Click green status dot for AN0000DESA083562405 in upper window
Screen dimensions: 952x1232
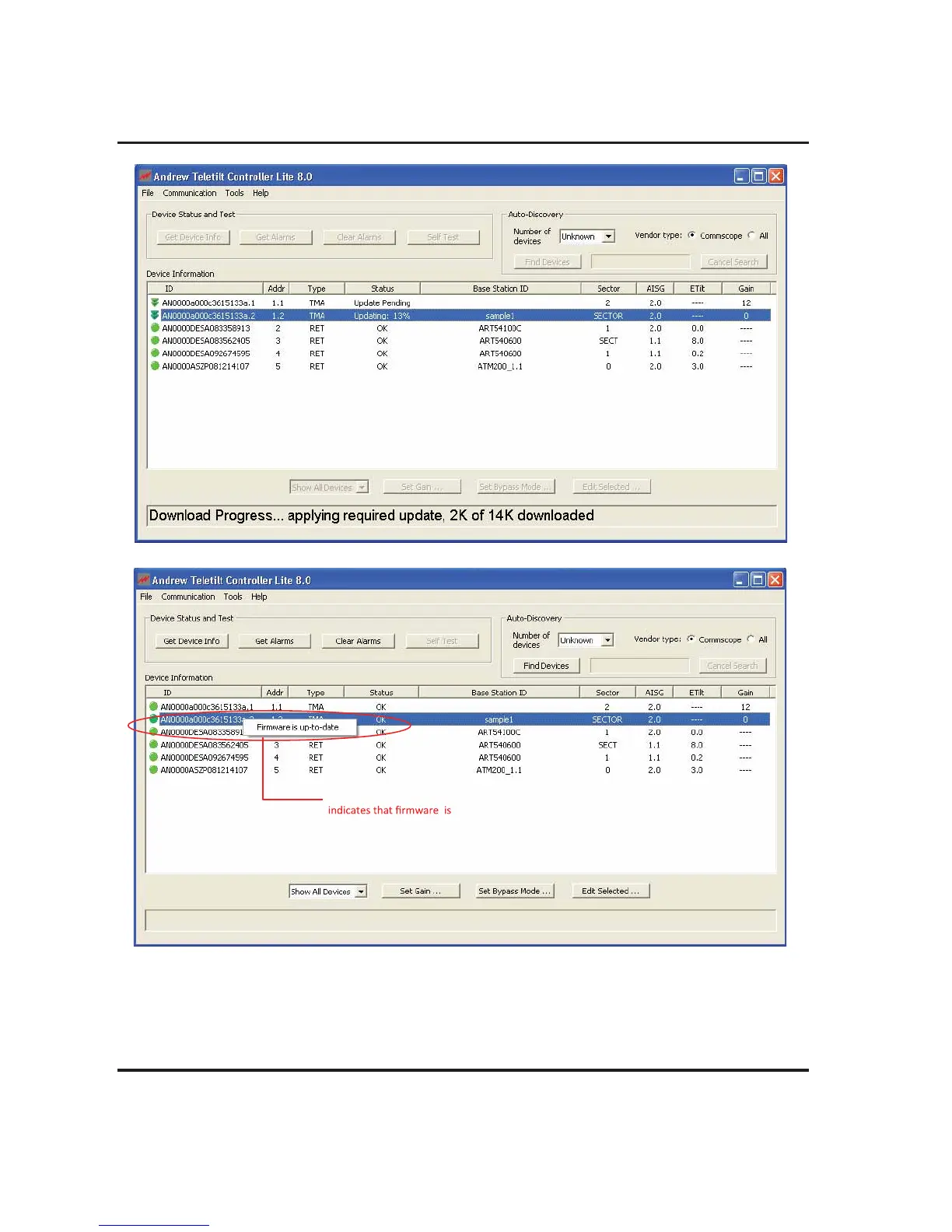point(155,341)
